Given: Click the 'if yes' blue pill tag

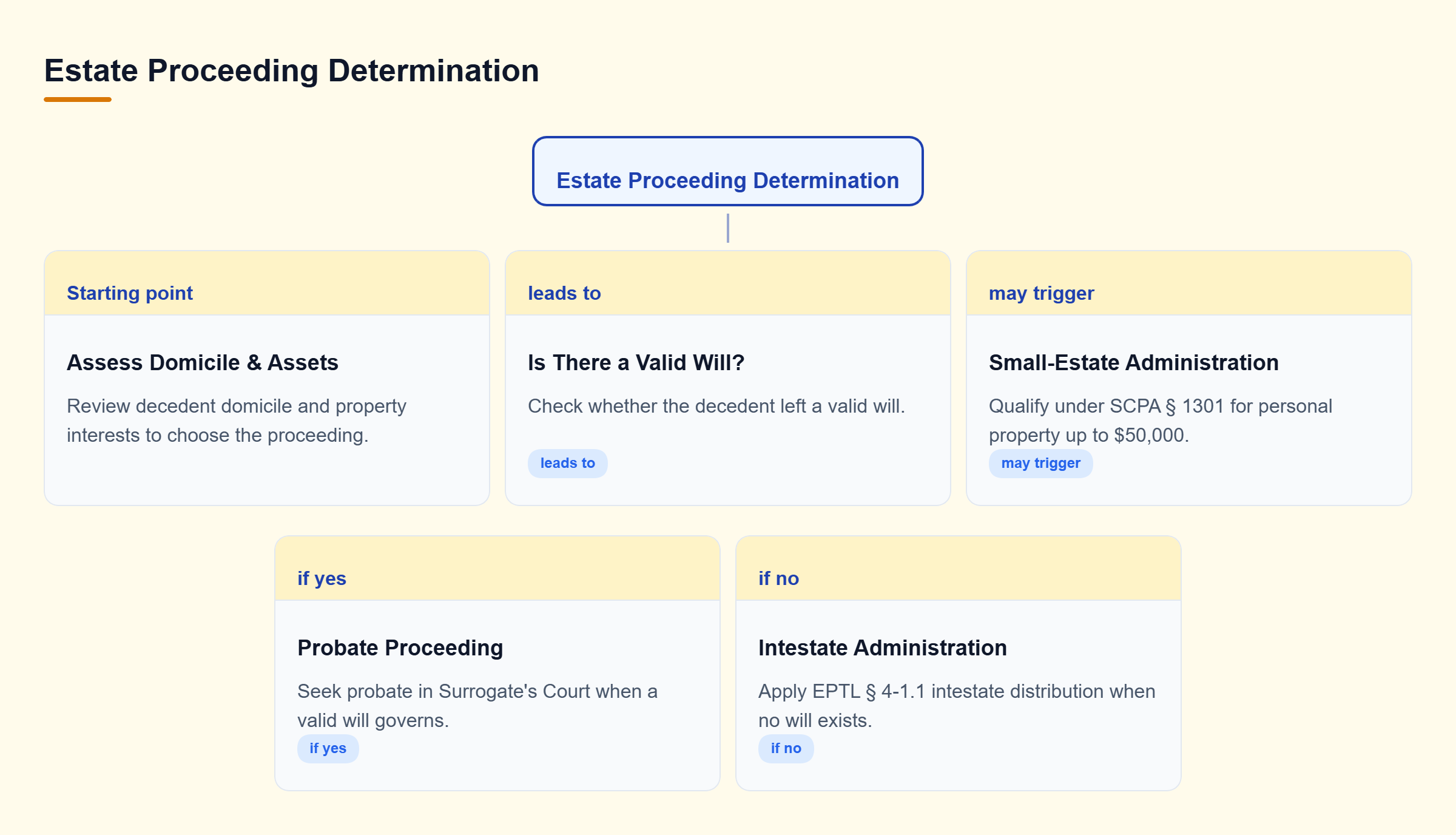Looking at the screenshot, I should click(x=328, y=748).
